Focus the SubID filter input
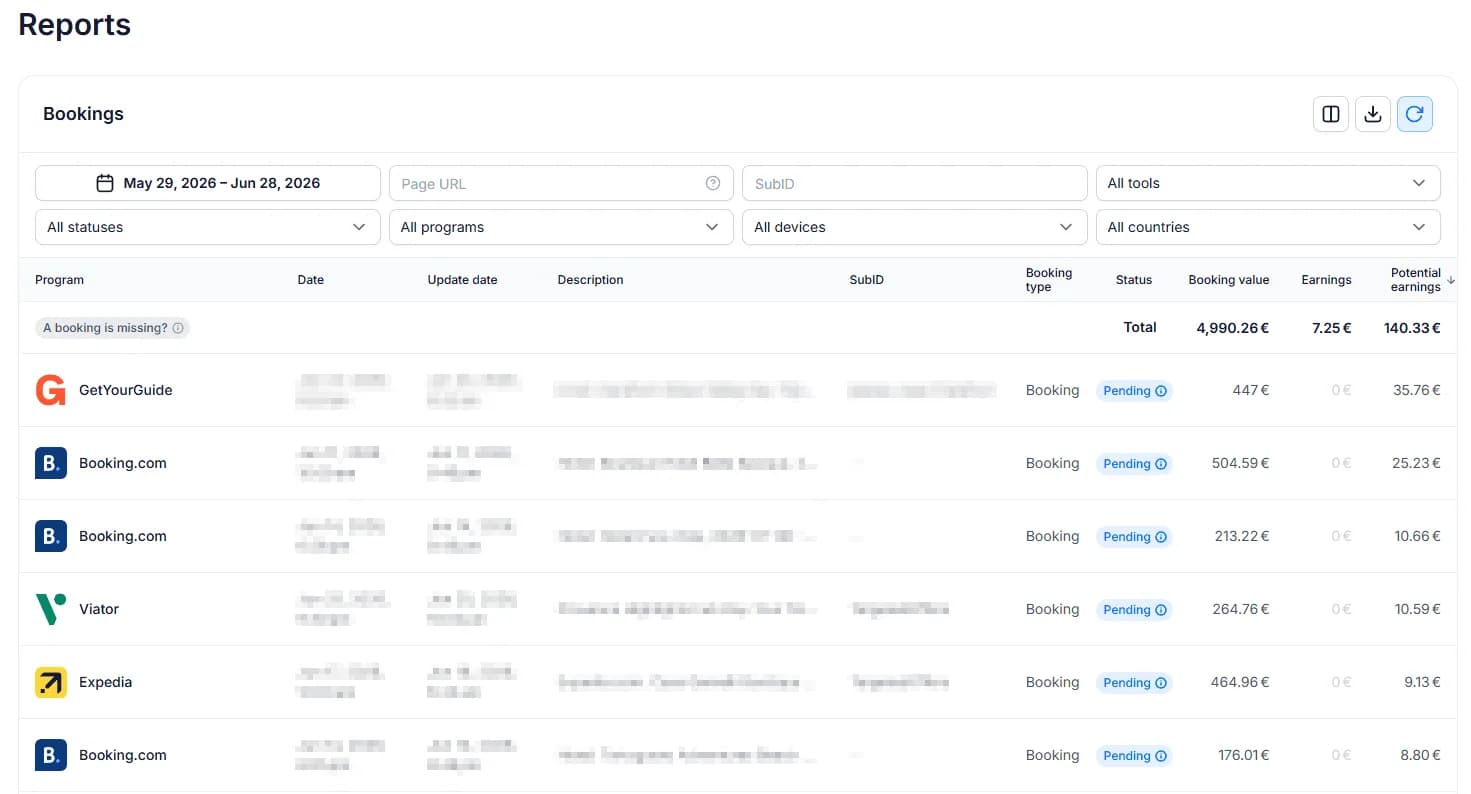 (914, 183)
